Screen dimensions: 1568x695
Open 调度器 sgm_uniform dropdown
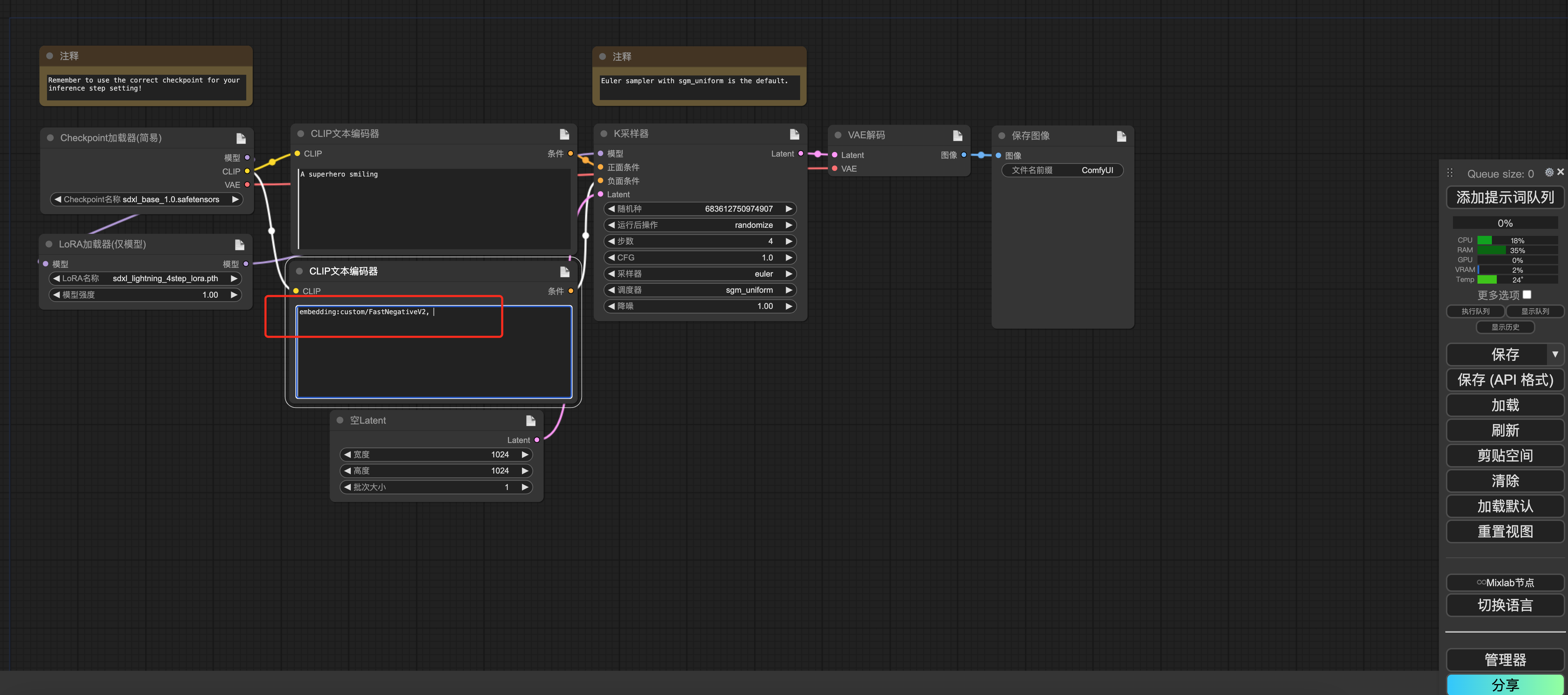point(700,291)
